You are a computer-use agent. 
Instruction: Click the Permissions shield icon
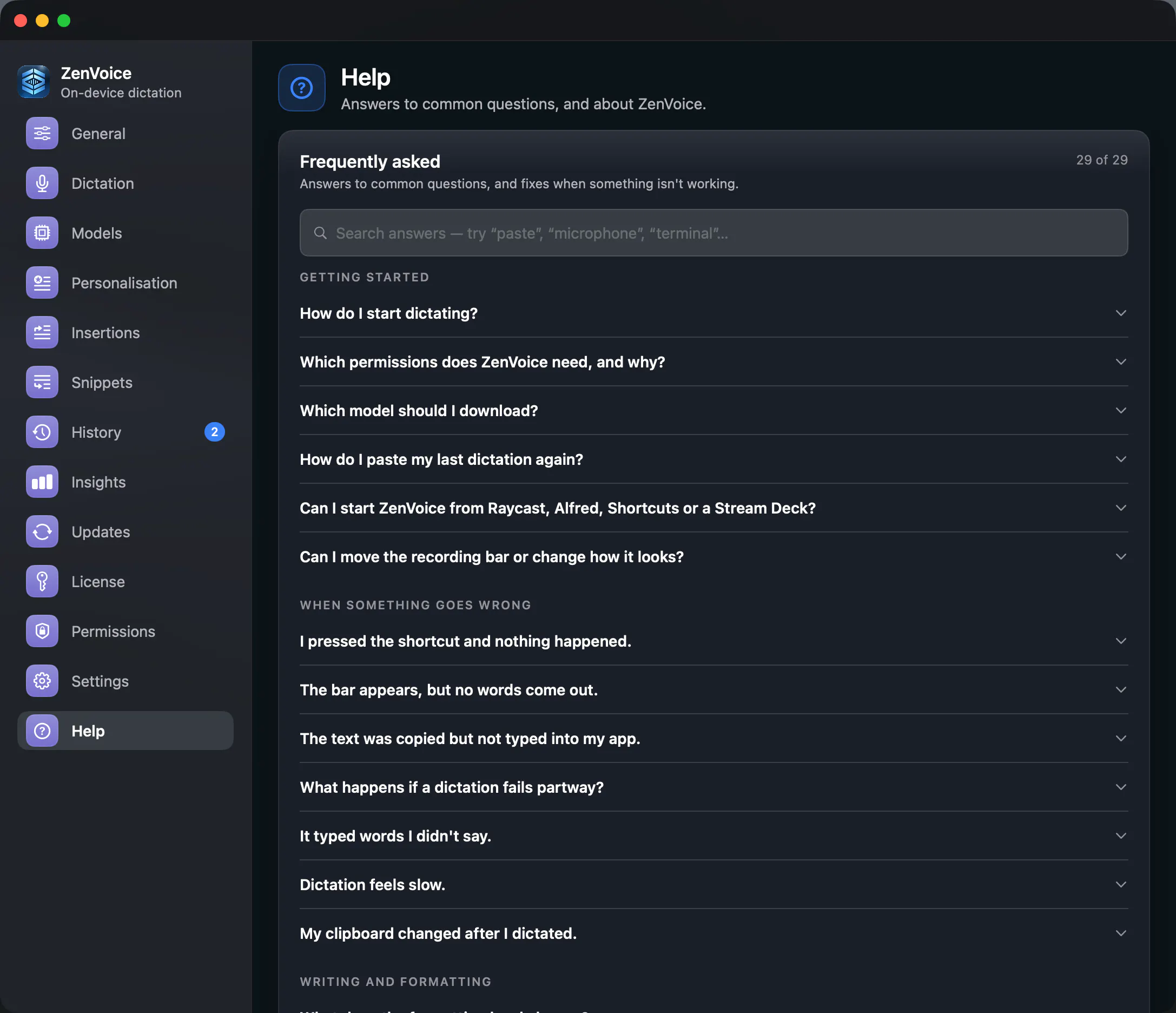[42, 632]
